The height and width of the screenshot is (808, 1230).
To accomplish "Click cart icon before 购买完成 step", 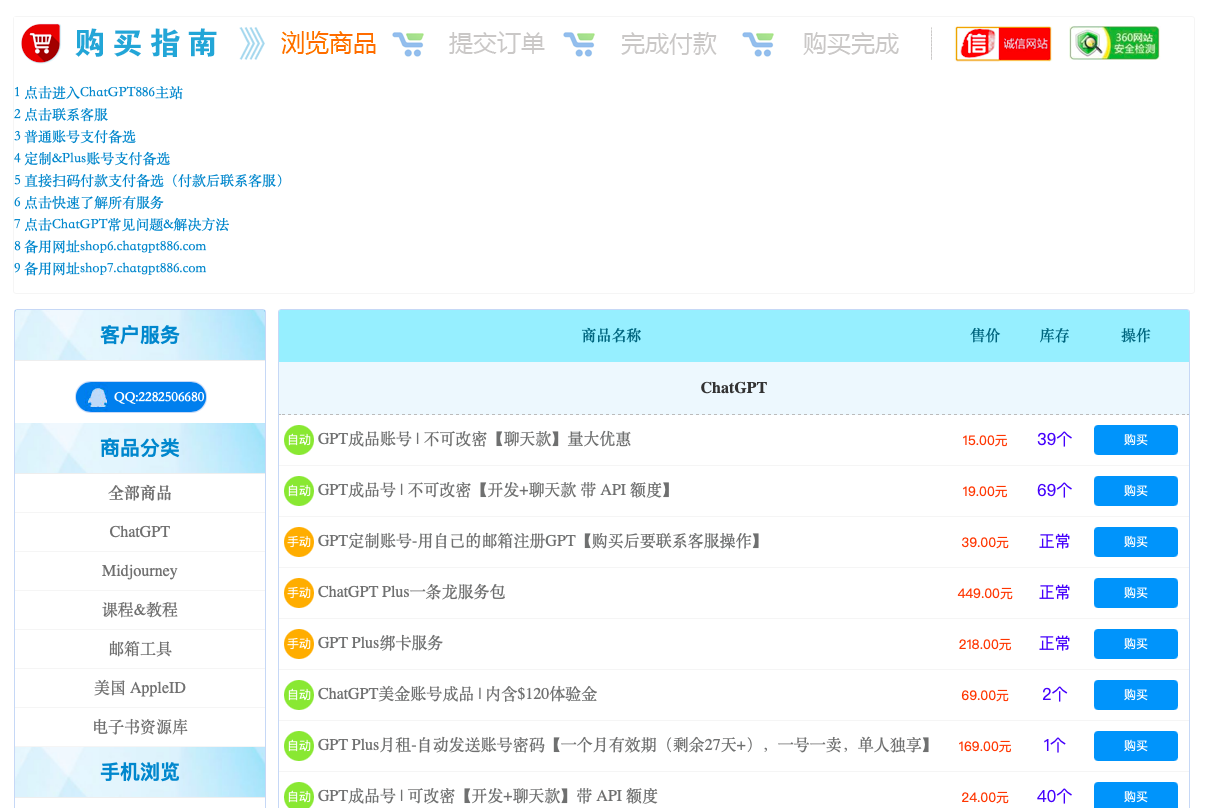I will (x=760, y=44).
